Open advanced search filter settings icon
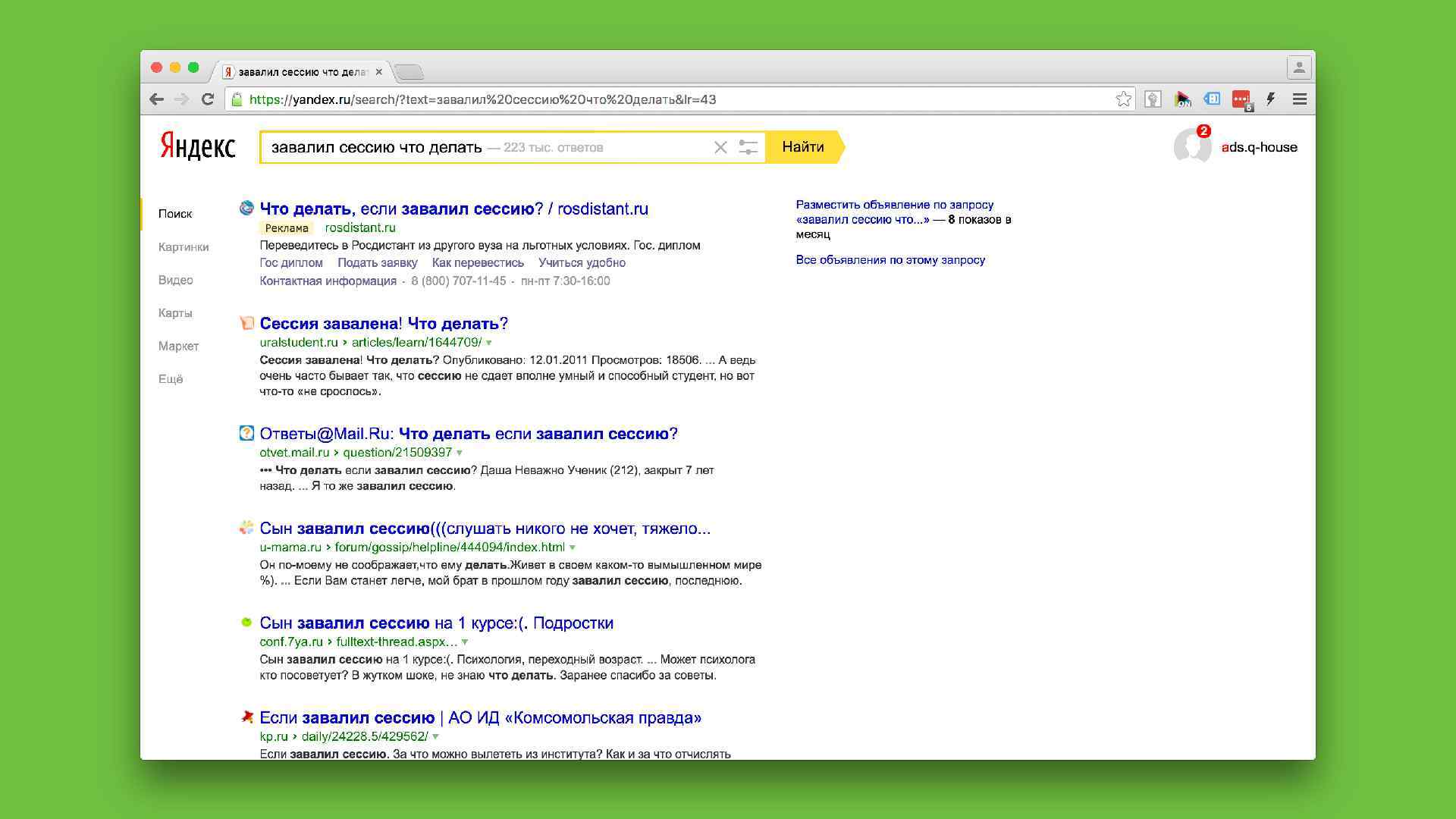 pyautogui.click(x=748, y=147)
